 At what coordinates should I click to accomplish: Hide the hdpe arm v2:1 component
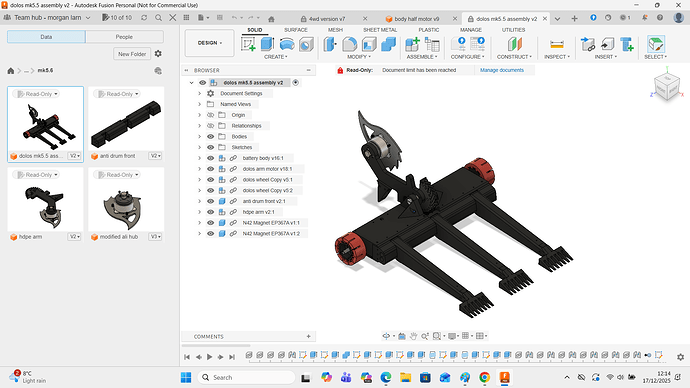tap(210, 212)
